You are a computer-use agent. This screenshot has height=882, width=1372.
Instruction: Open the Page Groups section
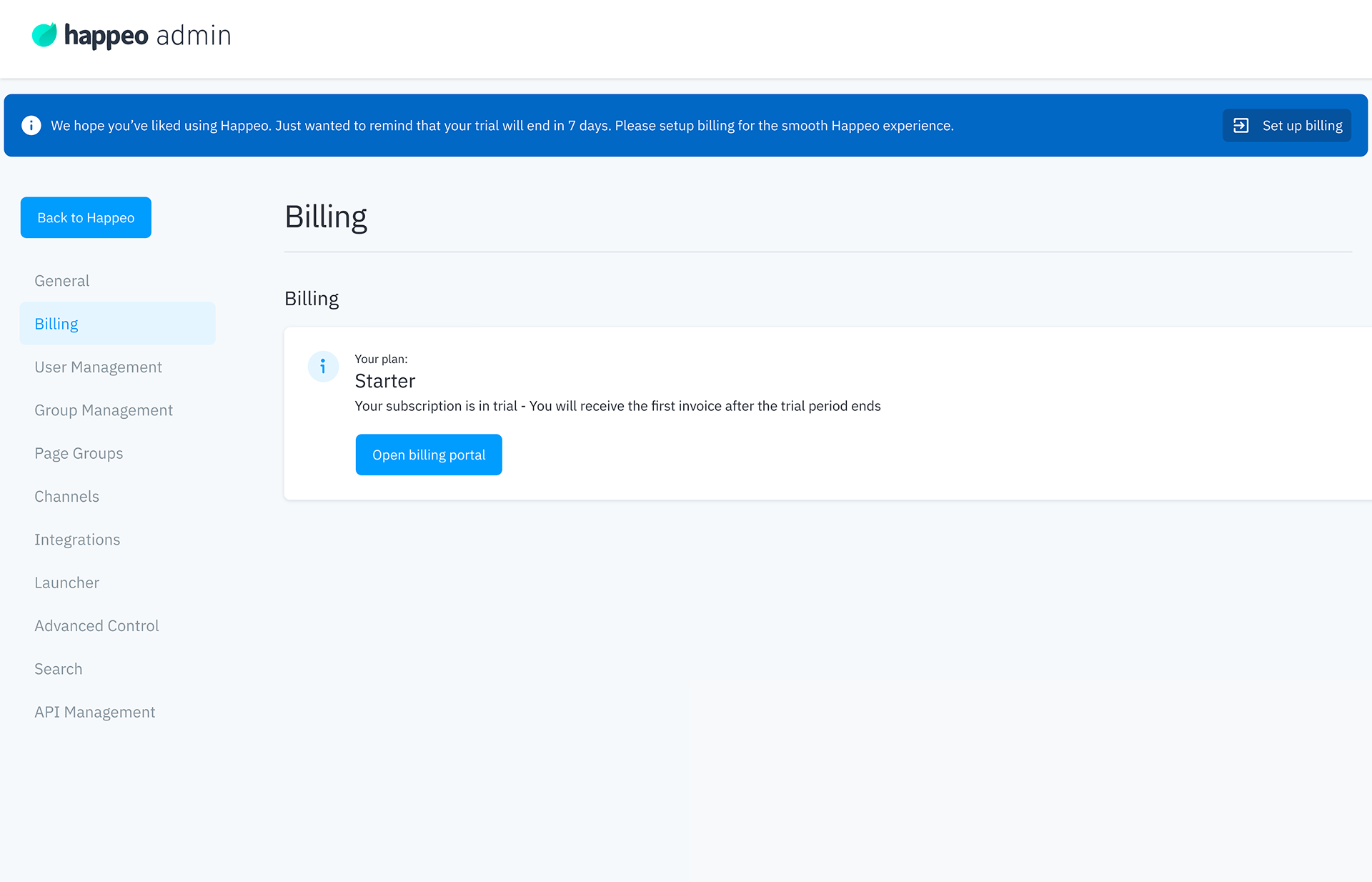[x=79, y=452]
